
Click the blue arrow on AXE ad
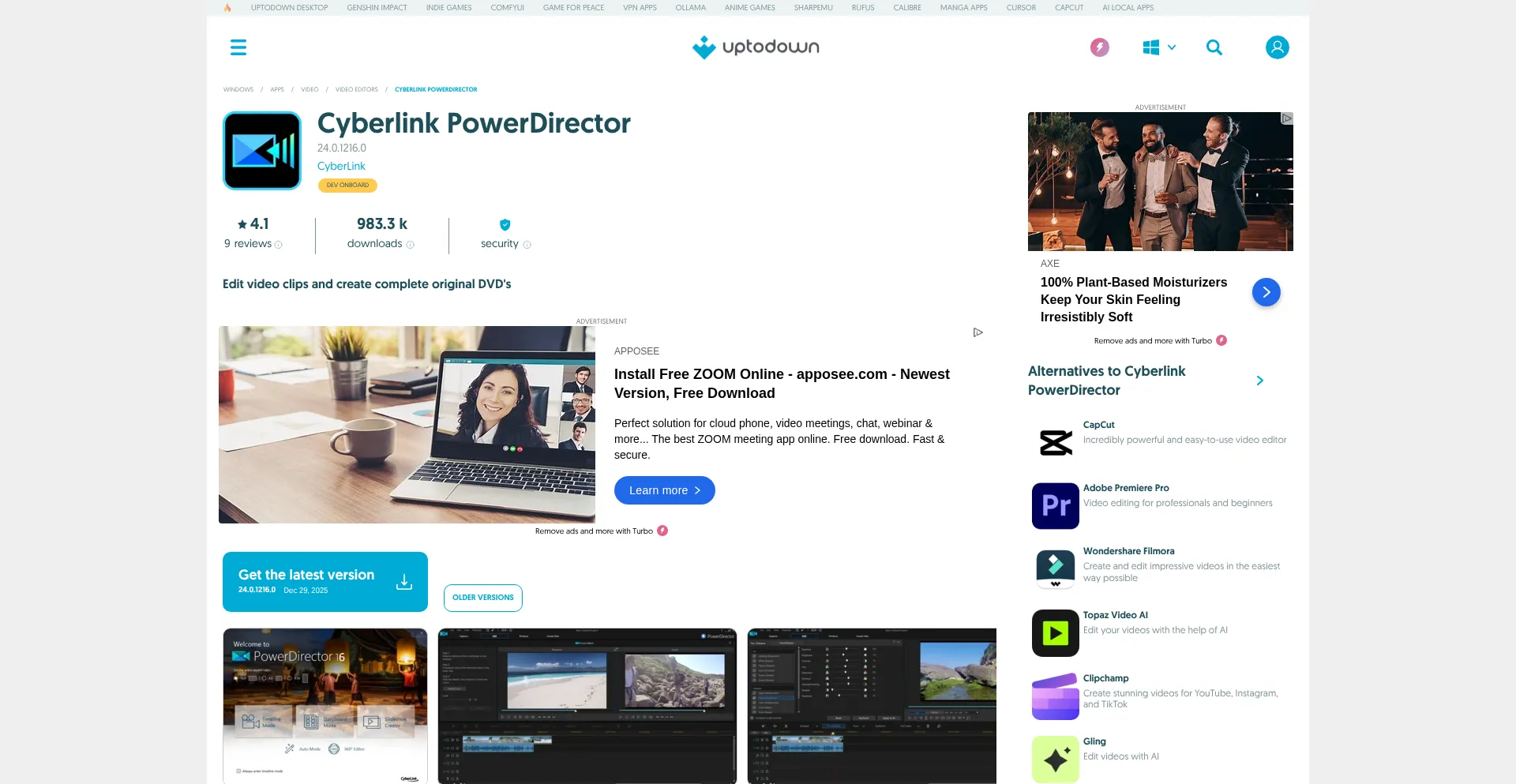click(1266, 292)
